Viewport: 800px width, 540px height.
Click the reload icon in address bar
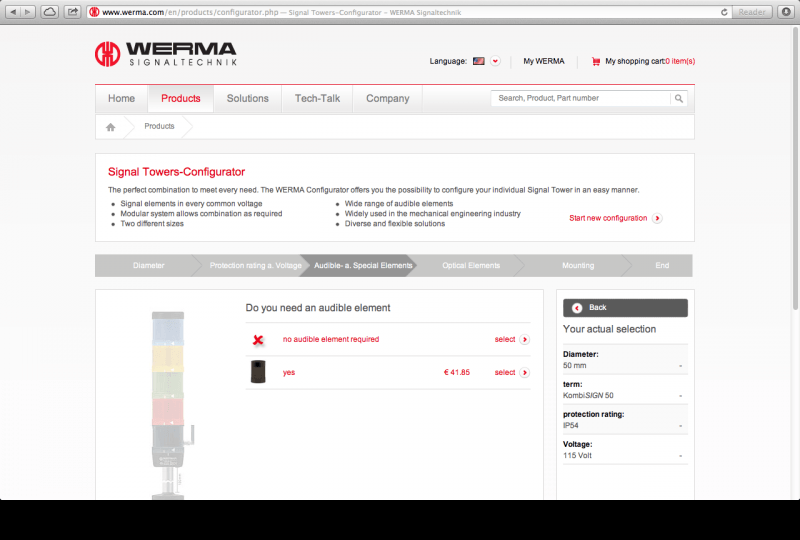pos(723,12)
